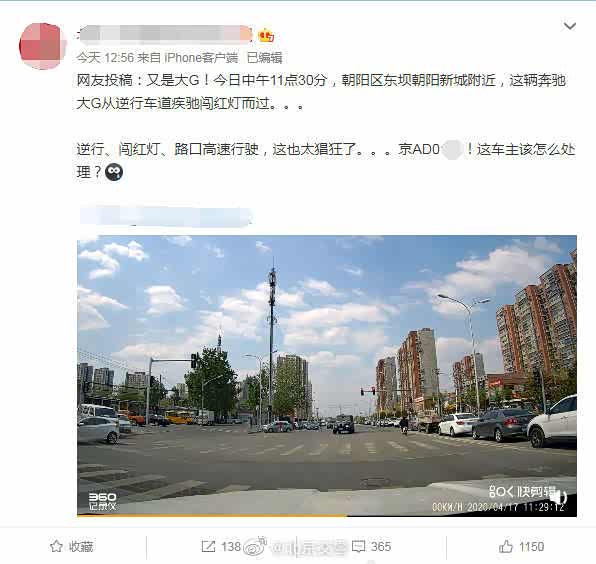
Task: Play the dashcam video thumbnail
Action: pos(327,375)
